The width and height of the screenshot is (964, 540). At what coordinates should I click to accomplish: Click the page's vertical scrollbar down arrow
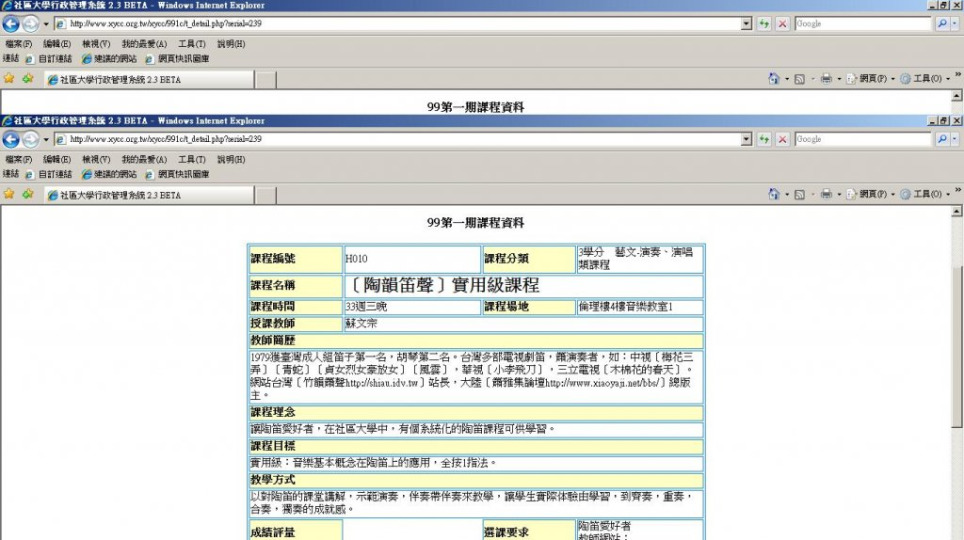[957, 534]
